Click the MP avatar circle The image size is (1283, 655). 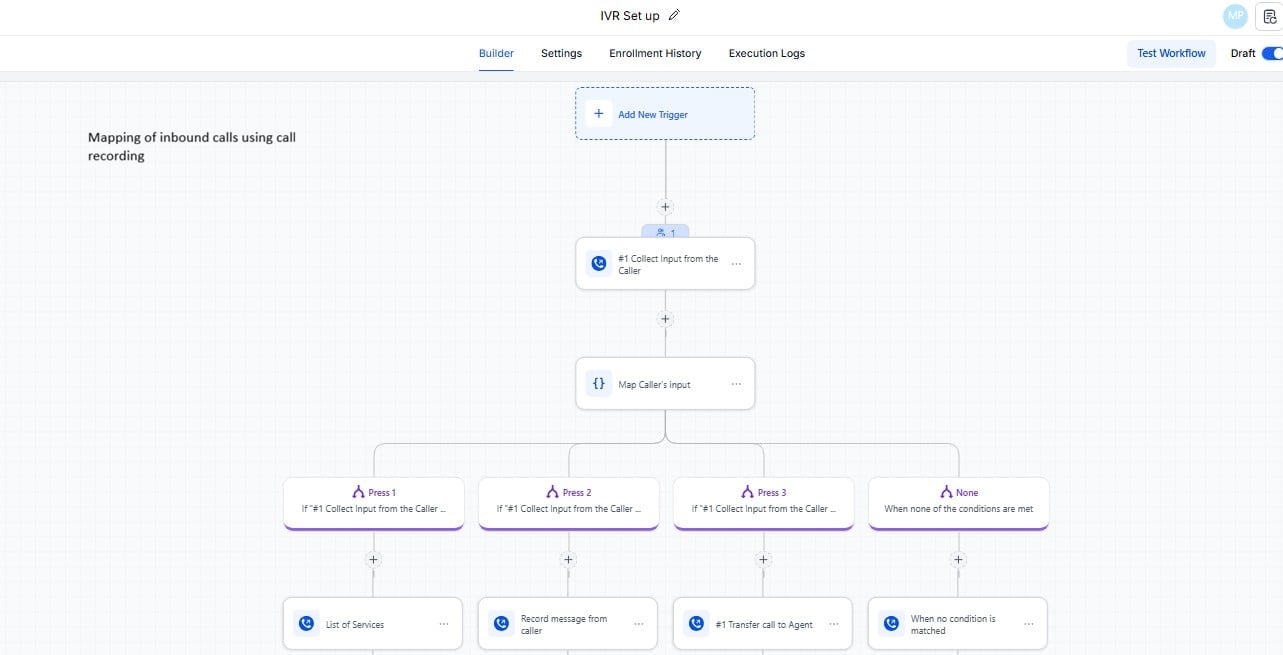(1235, 16)
